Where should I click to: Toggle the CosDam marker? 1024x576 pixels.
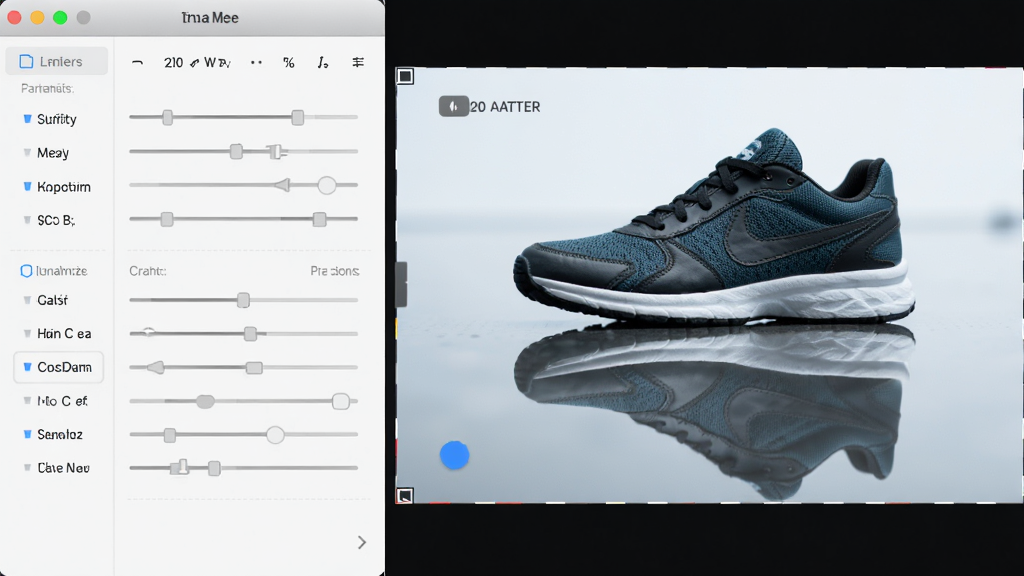[27, 367]
